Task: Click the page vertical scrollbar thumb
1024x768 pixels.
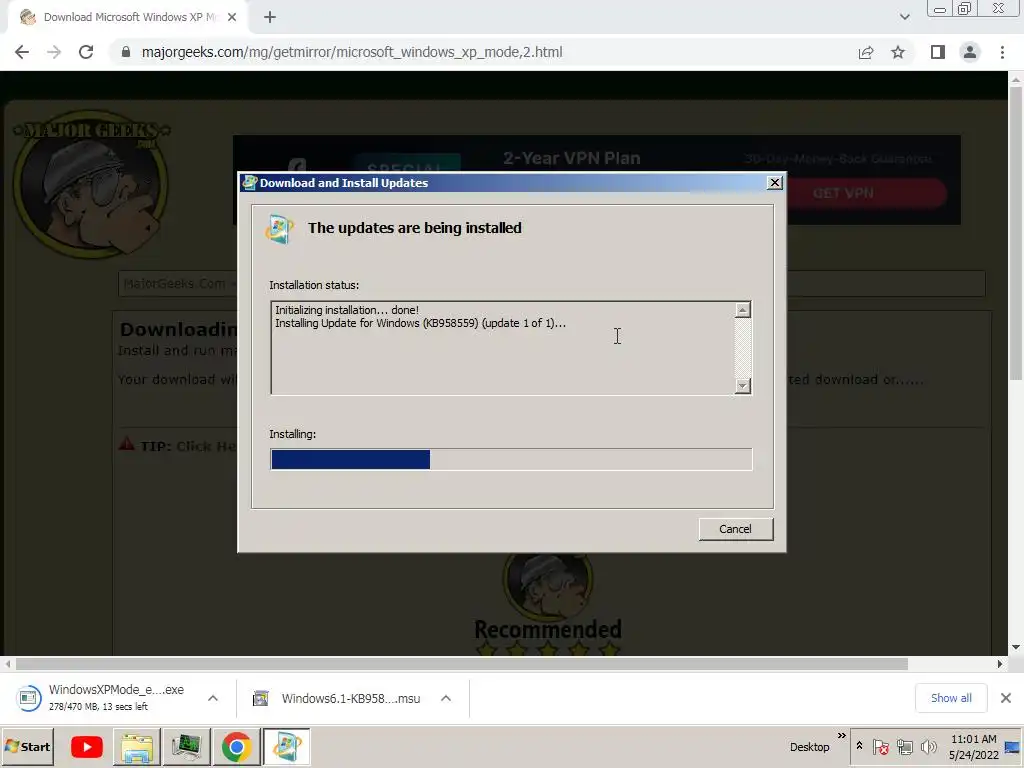Action: (1016, 232)
